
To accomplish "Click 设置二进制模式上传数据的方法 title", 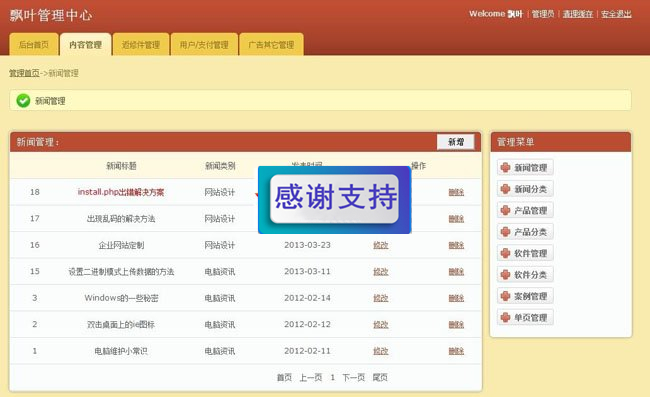I will tap(121, 272).
